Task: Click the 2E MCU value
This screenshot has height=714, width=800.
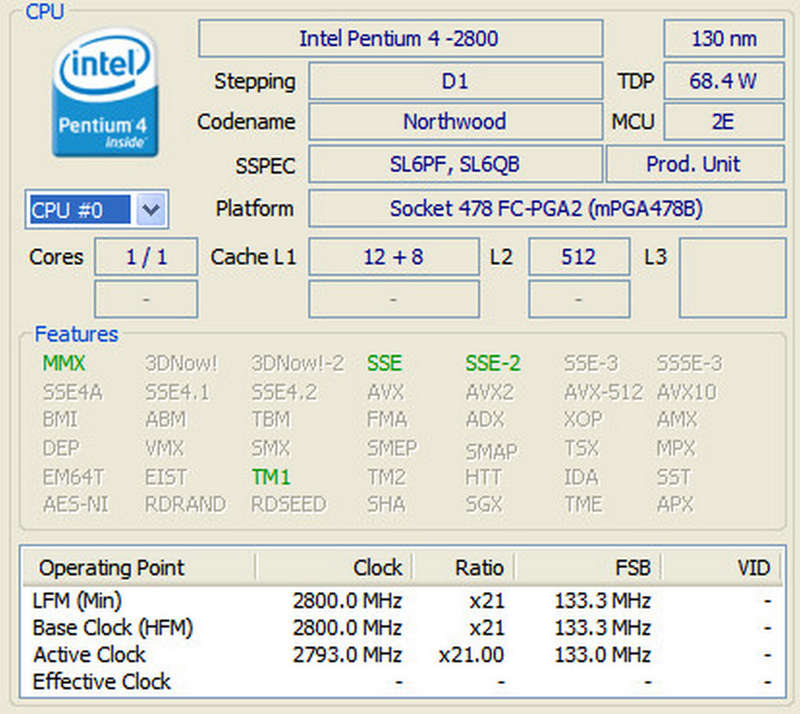Action: pos(723,121)
